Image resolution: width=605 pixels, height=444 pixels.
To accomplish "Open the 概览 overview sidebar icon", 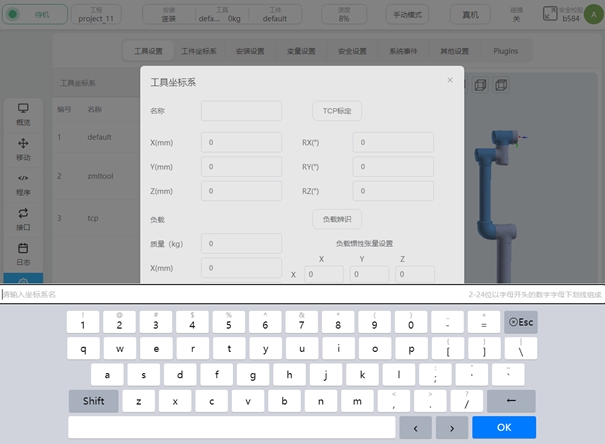I will (x=24, y=113).
